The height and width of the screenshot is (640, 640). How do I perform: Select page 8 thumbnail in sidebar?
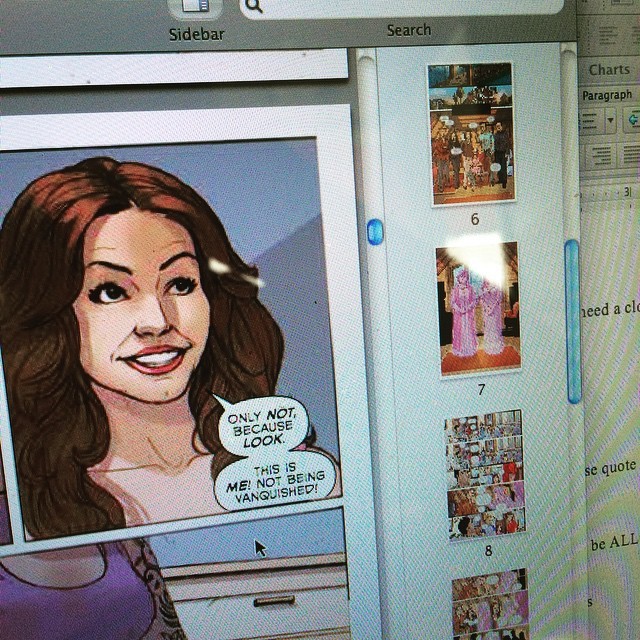485,475
